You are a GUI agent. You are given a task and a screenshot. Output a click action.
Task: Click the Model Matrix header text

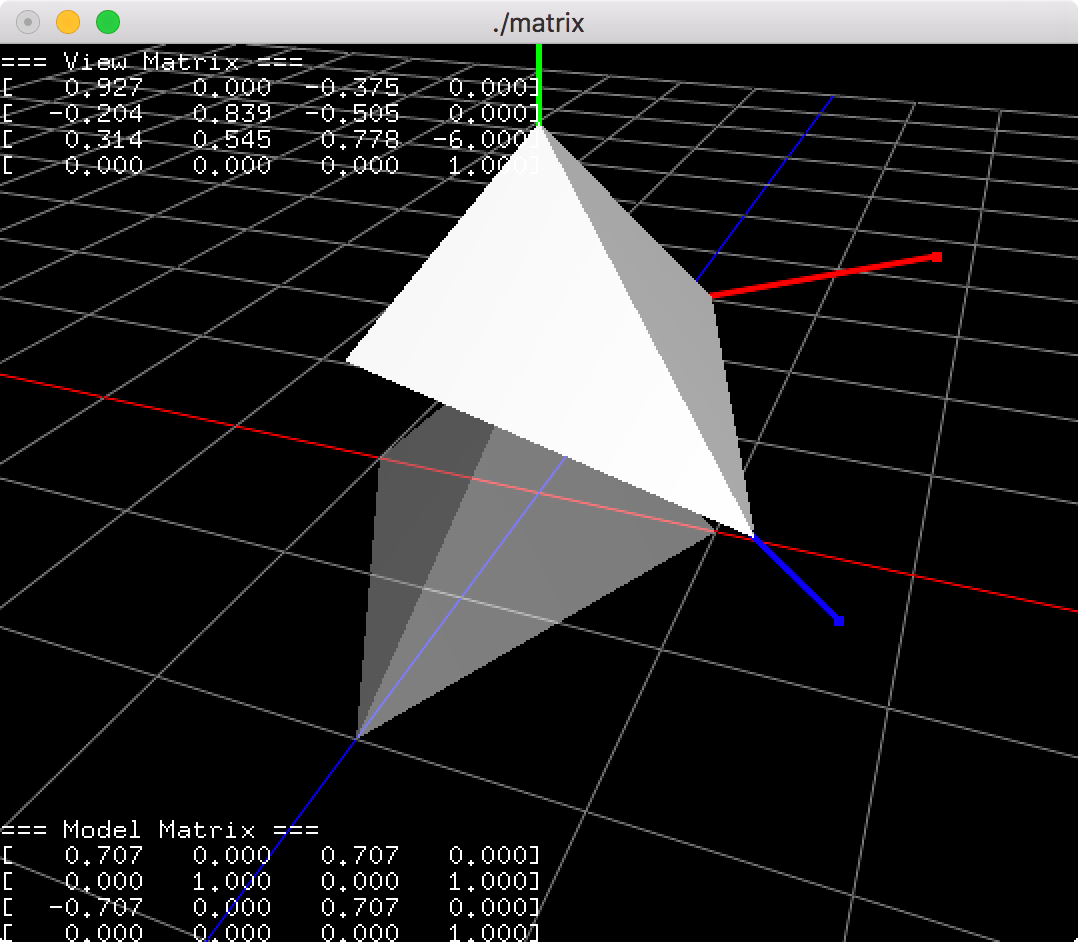click(x=160, y=830)
